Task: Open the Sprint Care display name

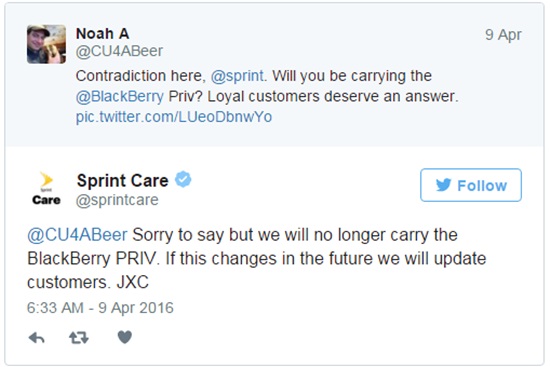Action: [123, 180]
